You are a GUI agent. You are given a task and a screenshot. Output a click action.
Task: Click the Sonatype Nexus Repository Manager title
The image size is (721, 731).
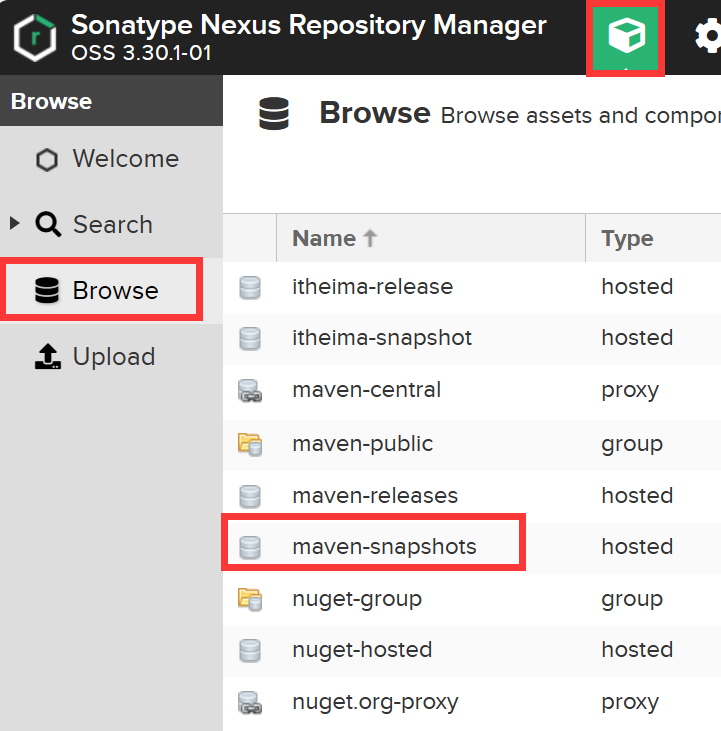[x=309, y=25]
